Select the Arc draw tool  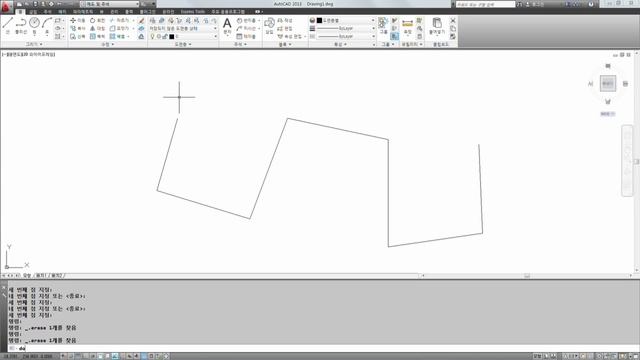pyautogui.click(x=47, y=25)
